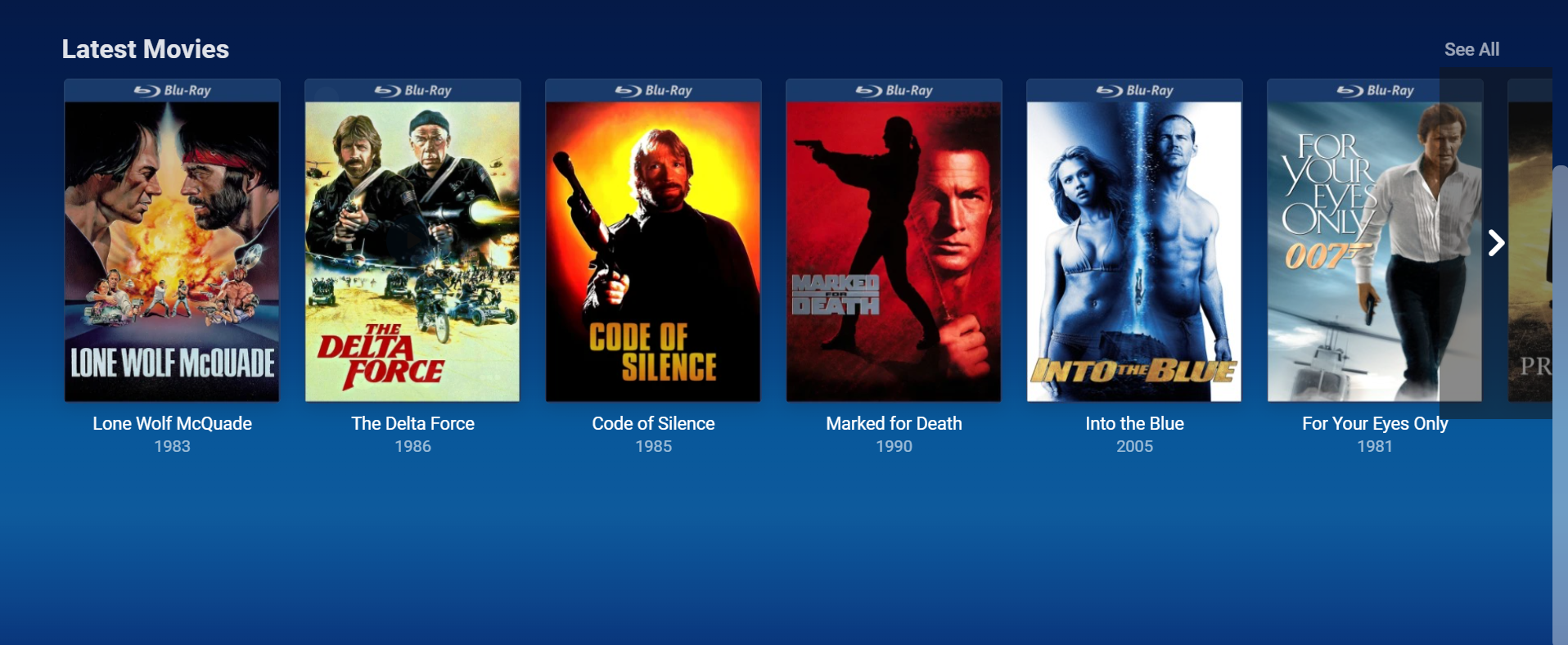Open the Lone Wolf McQuade poster
Image resolution: width=1568 pixels, height=645 pixels.
pos(172,251)
